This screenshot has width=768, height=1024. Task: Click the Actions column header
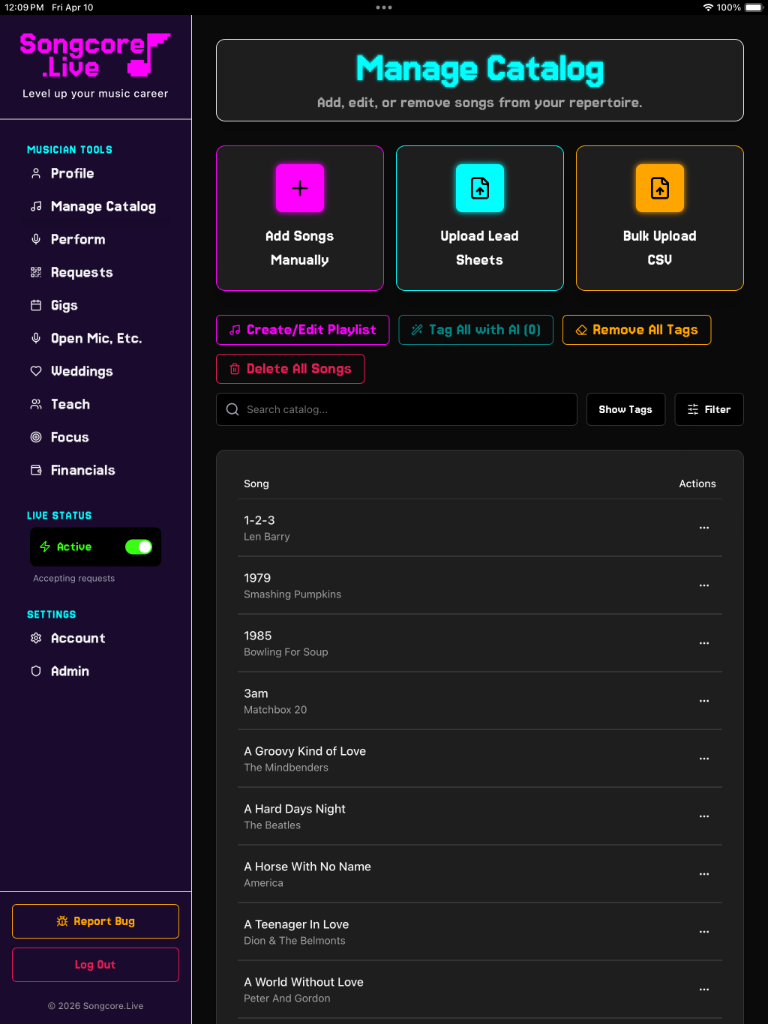pos(697,484)
